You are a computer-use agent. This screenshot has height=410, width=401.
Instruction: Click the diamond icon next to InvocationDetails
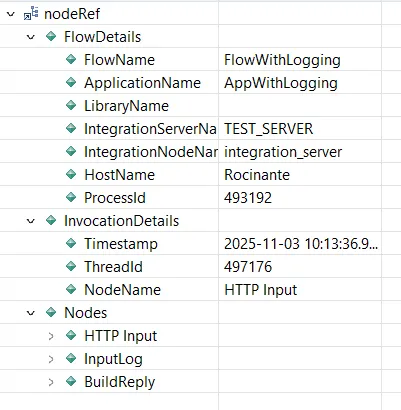click(51, 220)
